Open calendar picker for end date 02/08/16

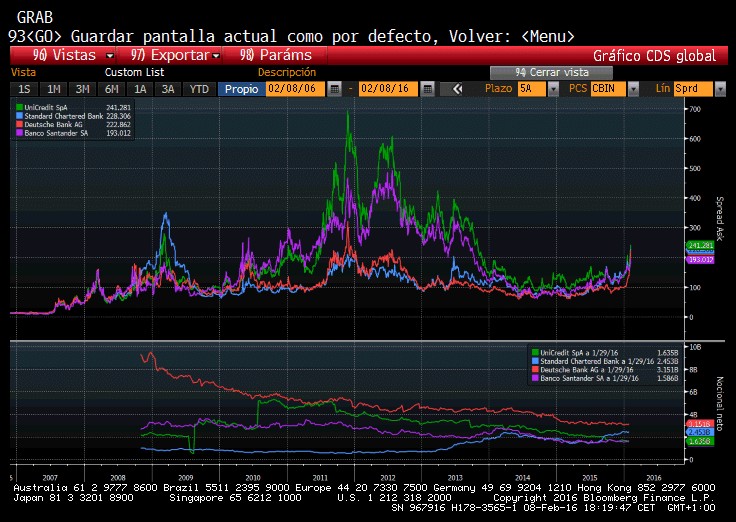point(427,89)
